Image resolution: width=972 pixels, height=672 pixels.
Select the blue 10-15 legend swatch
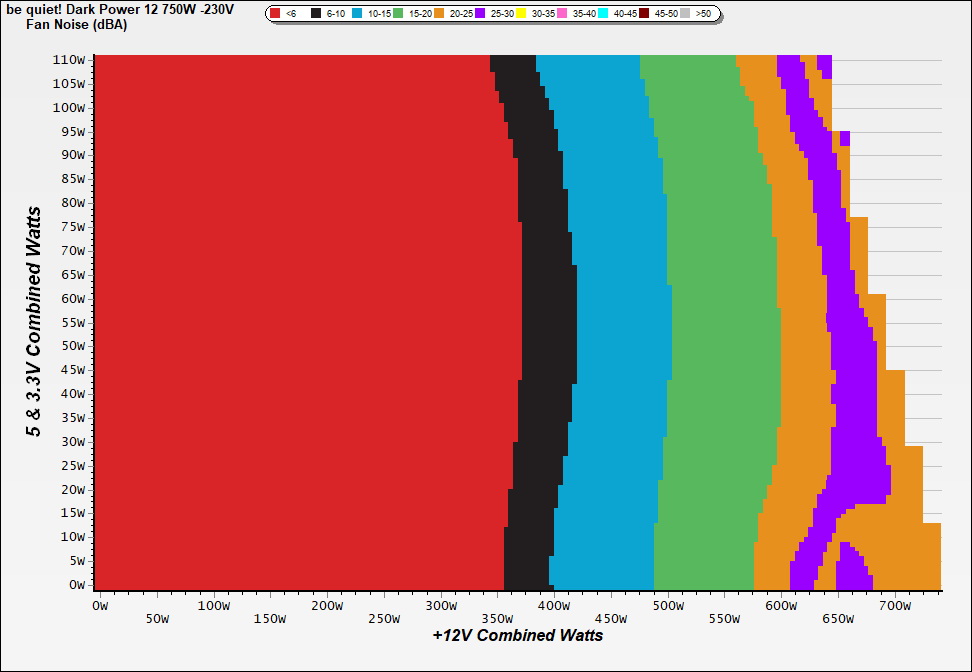(x=357, y=13)
